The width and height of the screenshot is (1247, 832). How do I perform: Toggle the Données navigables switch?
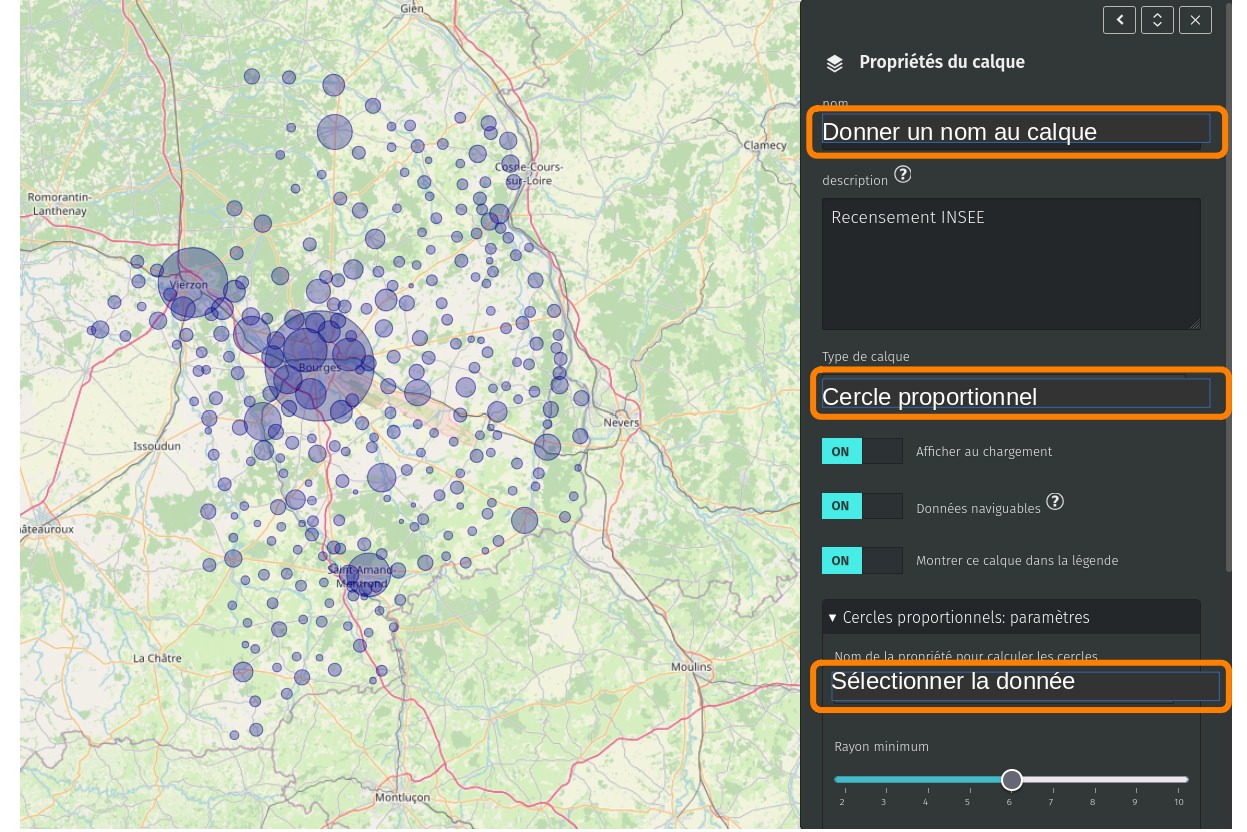[861, 506]
